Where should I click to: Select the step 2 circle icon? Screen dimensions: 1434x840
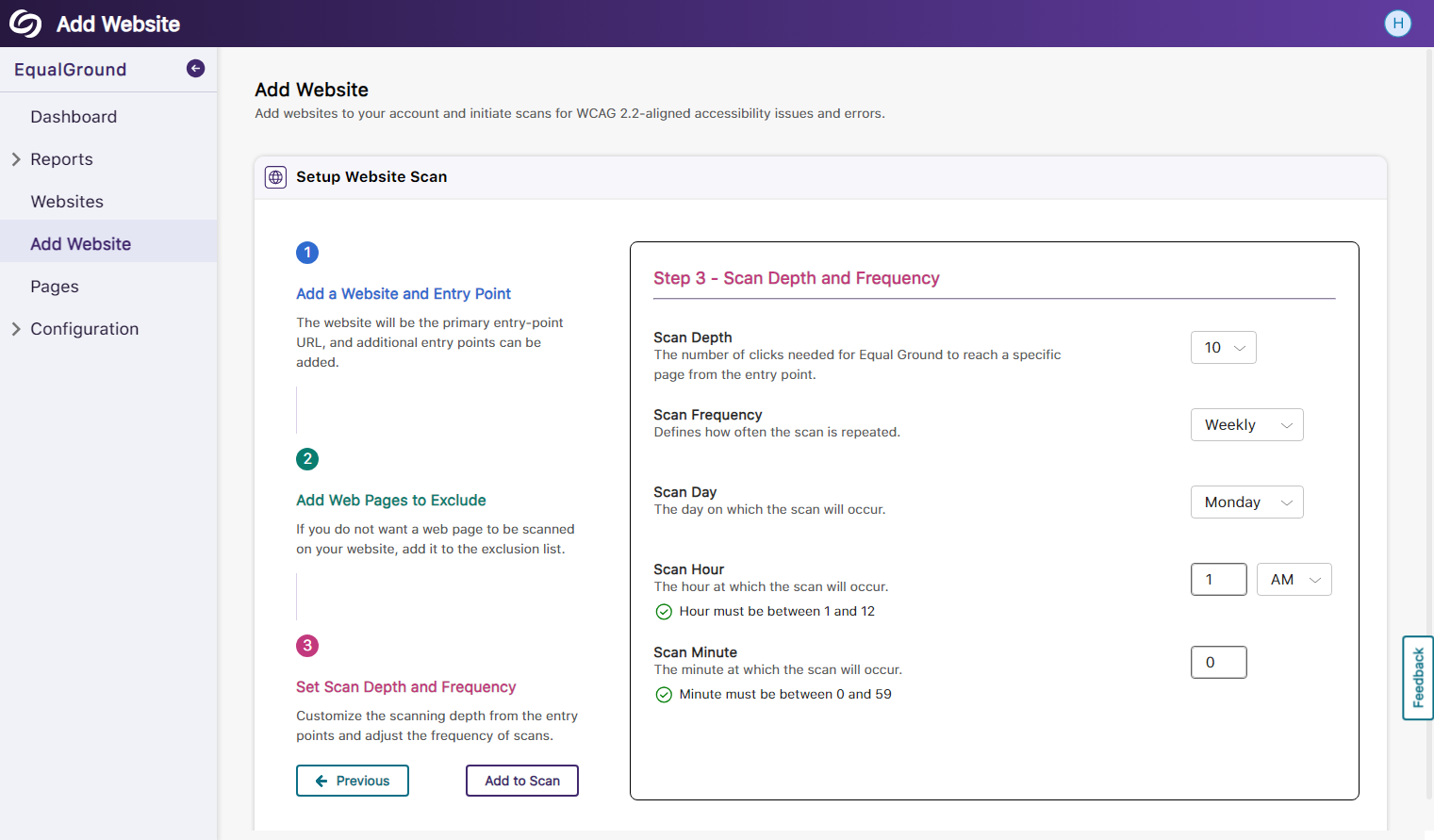[x=307, y=459]
